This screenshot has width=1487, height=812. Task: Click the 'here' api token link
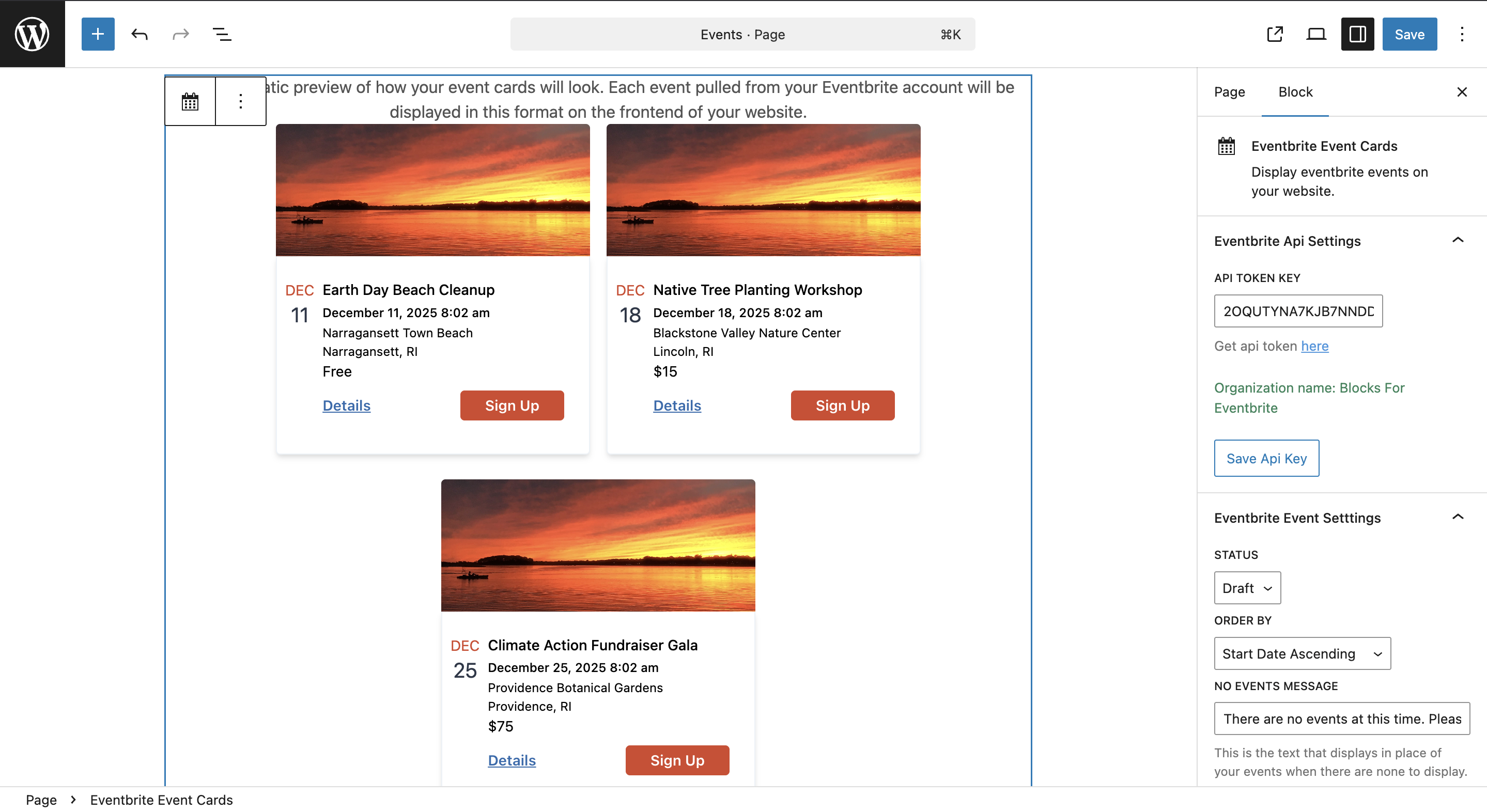(1314, 346)
